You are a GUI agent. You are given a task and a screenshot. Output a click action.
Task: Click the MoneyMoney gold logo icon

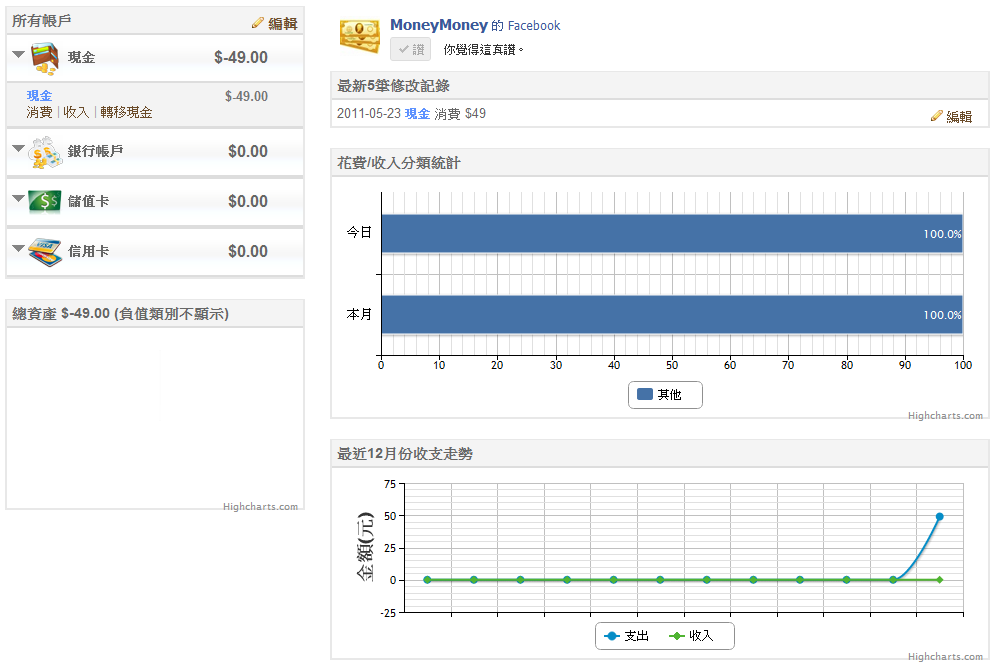(x=359, y=36)
